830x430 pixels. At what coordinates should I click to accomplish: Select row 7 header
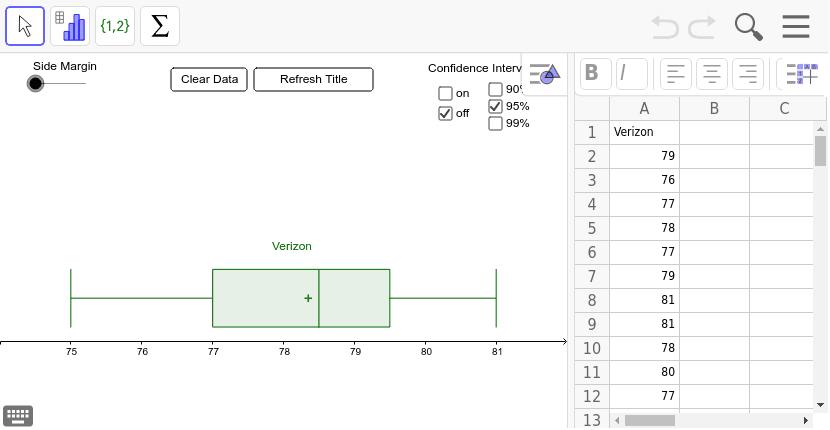592,276
